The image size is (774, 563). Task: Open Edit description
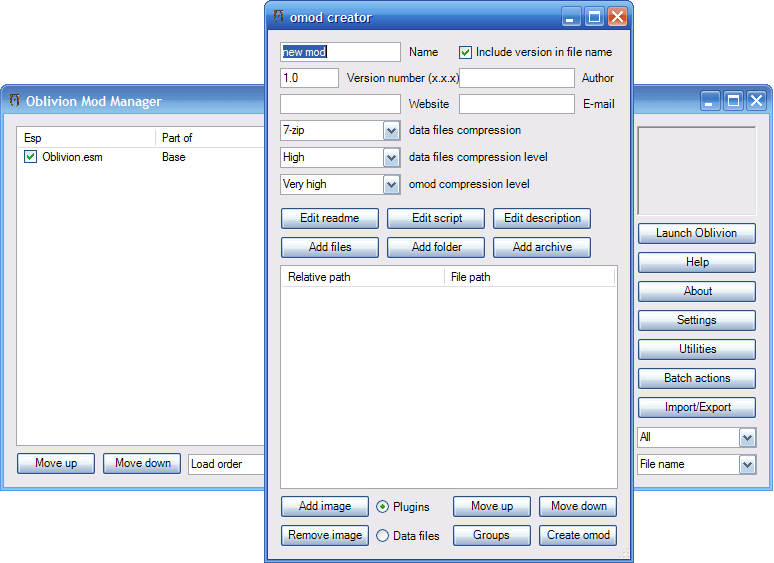pos(542,218)
